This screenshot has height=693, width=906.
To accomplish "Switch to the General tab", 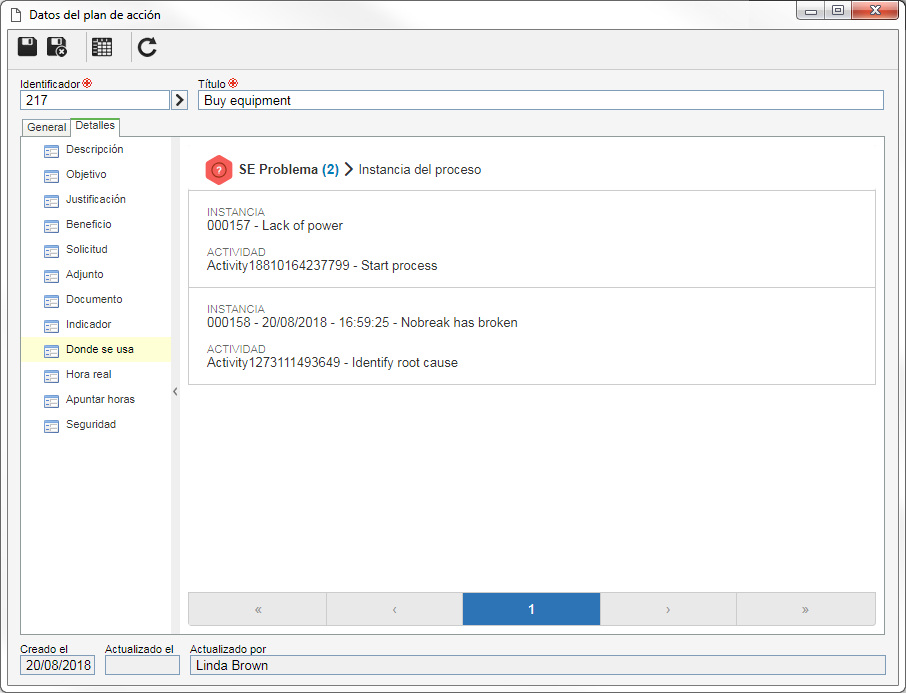I will coord(46,127).
